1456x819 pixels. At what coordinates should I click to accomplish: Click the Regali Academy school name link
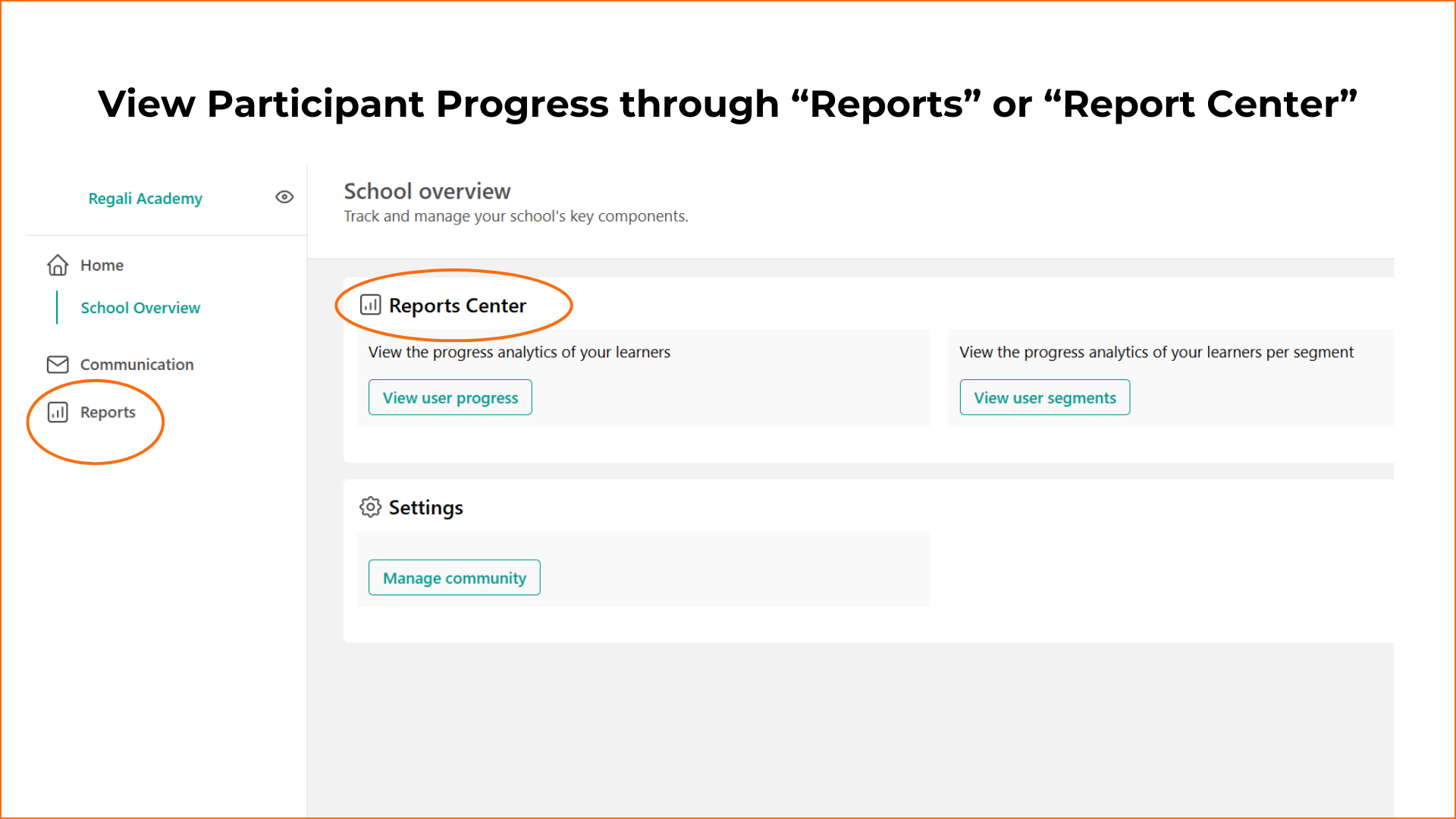145,199
